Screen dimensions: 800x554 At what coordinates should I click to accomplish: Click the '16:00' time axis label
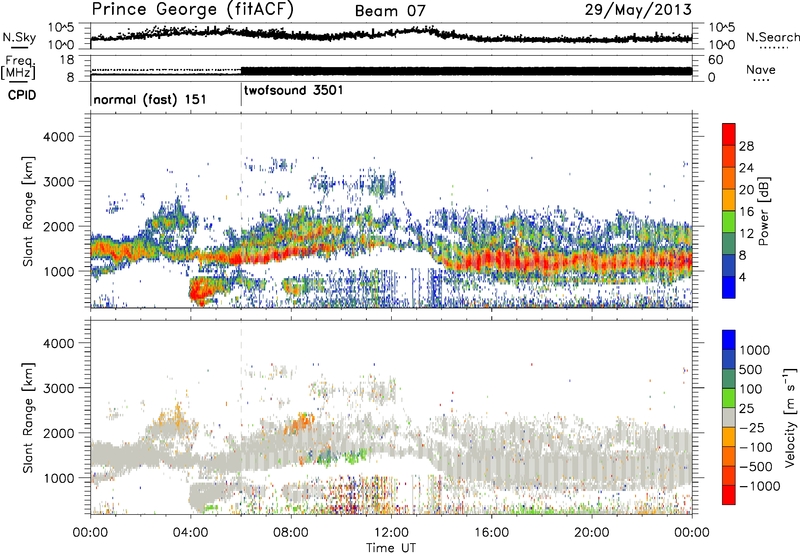[491, 533]
